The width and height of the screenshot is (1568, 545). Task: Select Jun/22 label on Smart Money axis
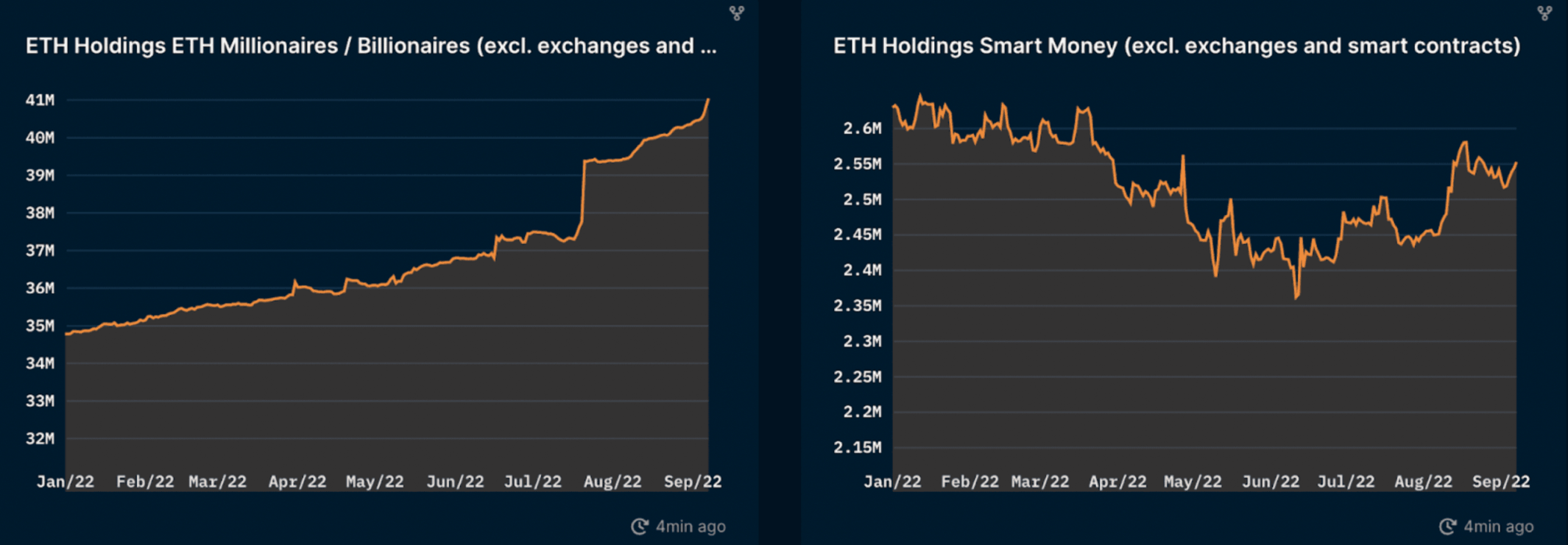point(1271,482)
